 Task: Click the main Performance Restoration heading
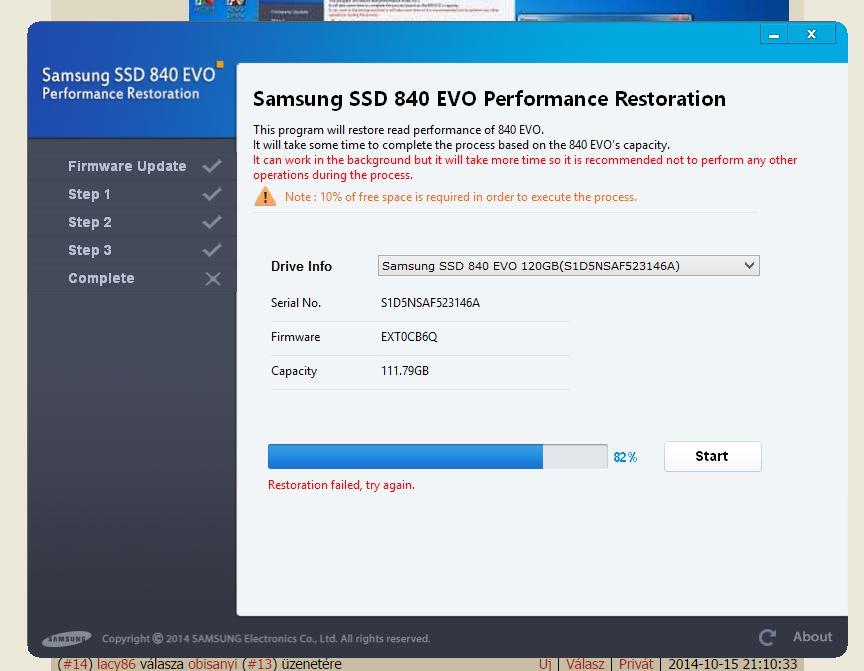489,99
